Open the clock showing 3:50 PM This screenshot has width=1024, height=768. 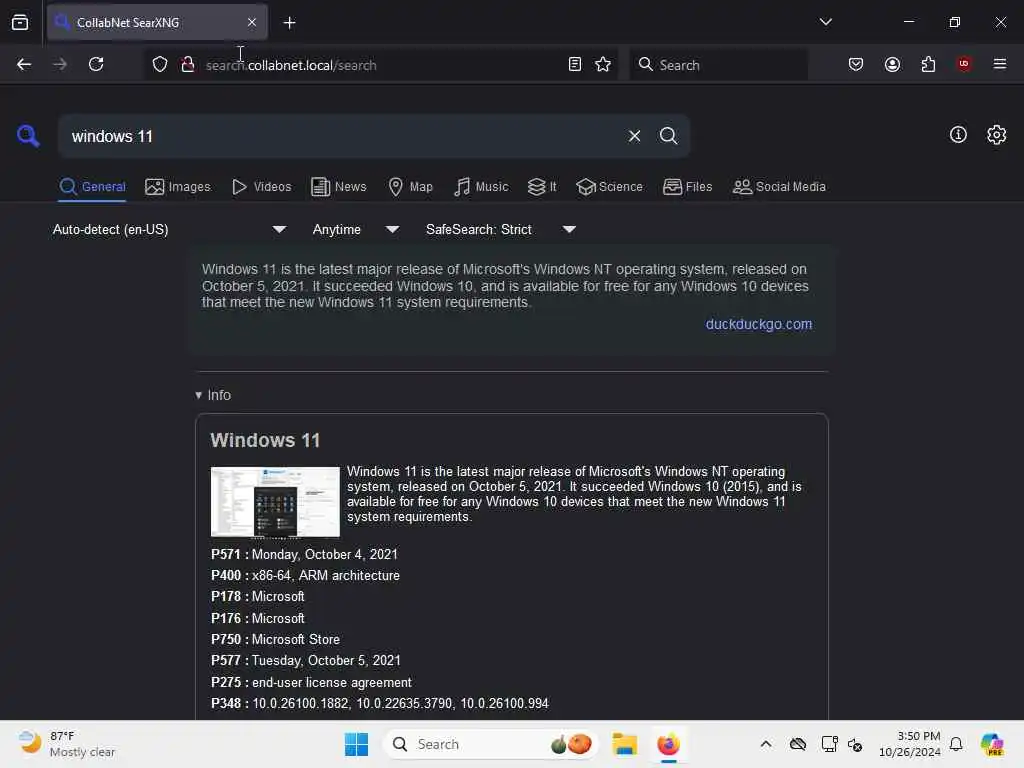pyautogui.click(x=909, y=744)
